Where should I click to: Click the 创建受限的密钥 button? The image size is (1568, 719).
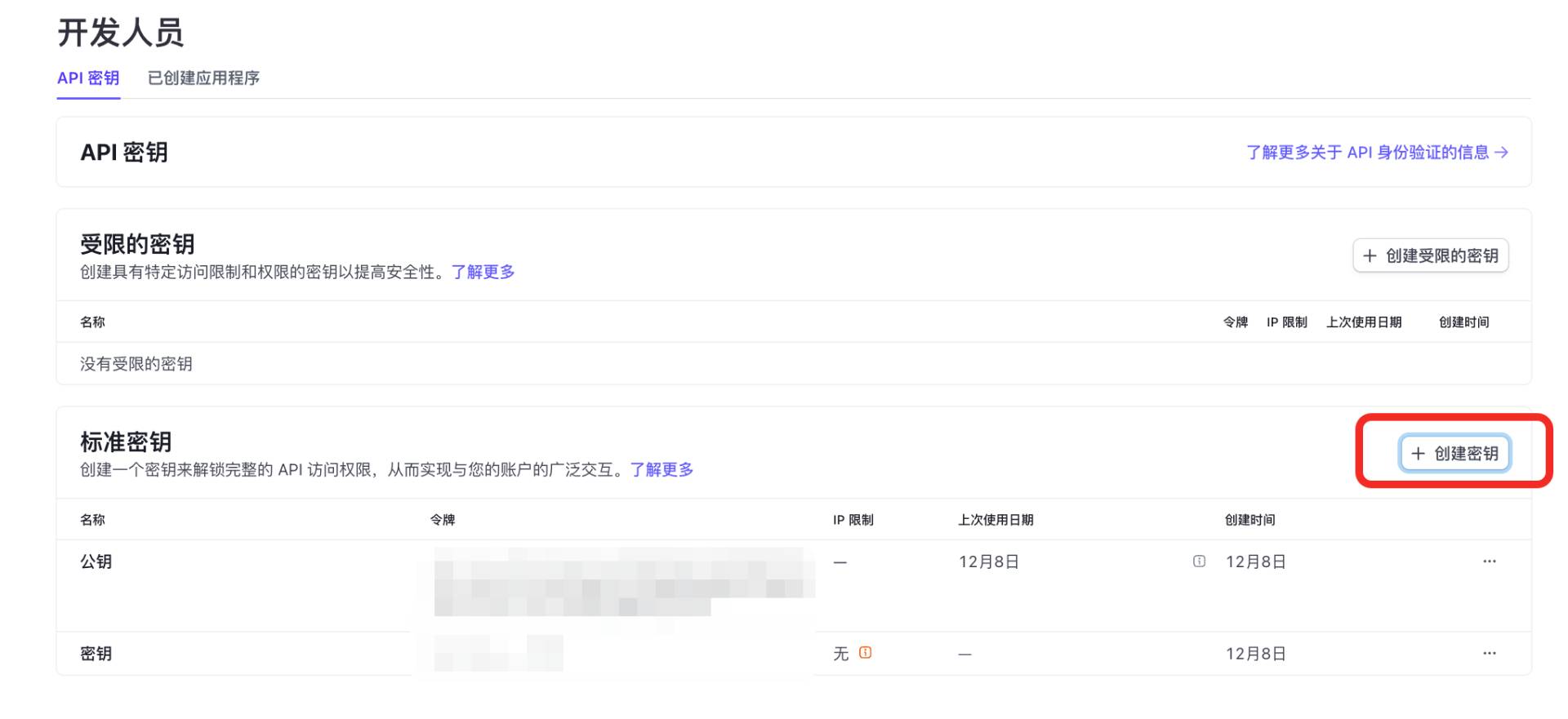[1430, 256]
